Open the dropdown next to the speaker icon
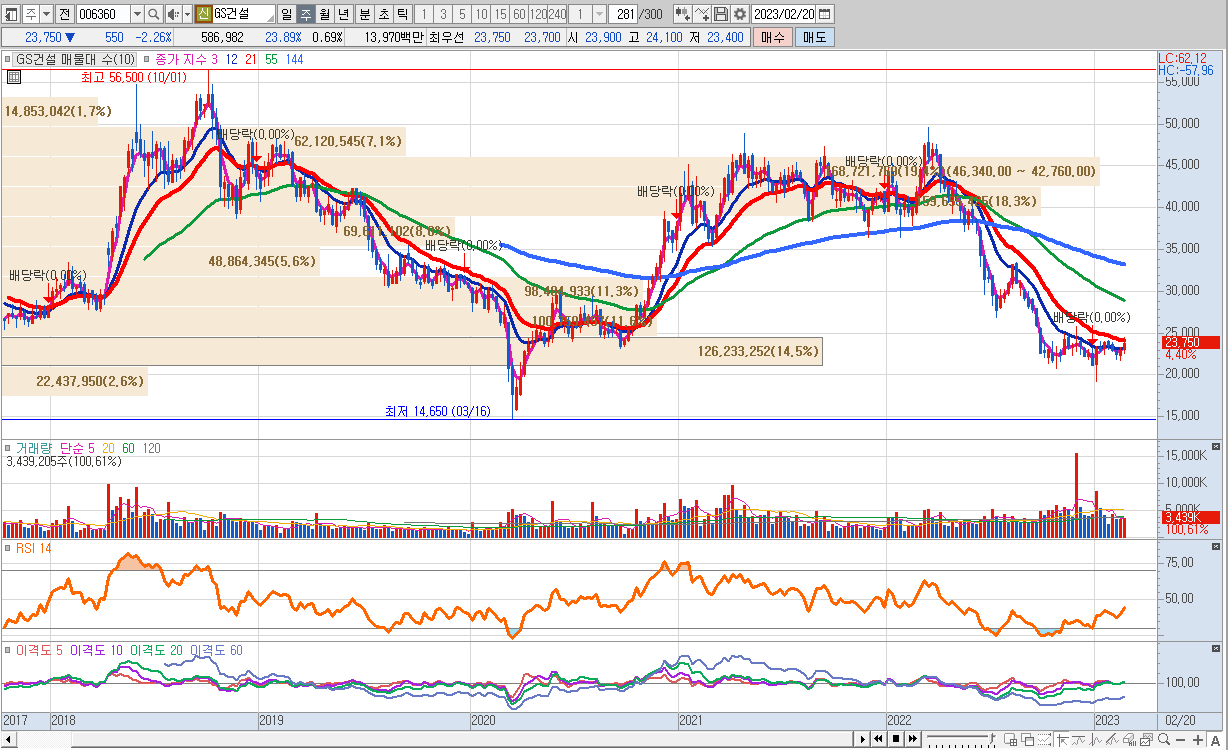This screenshot has width=1228, height=750. pos(186,14)
